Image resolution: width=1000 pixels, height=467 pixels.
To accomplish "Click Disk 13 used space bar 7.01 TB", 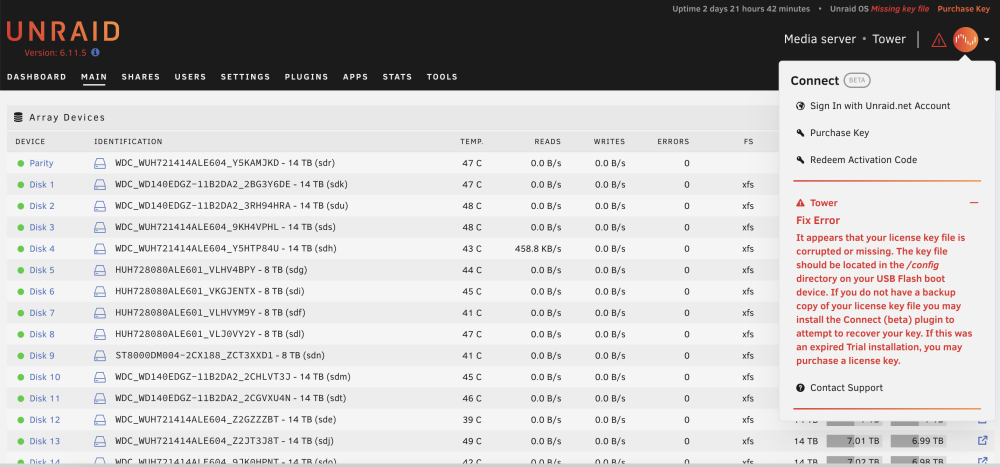I will click(855, 441).
